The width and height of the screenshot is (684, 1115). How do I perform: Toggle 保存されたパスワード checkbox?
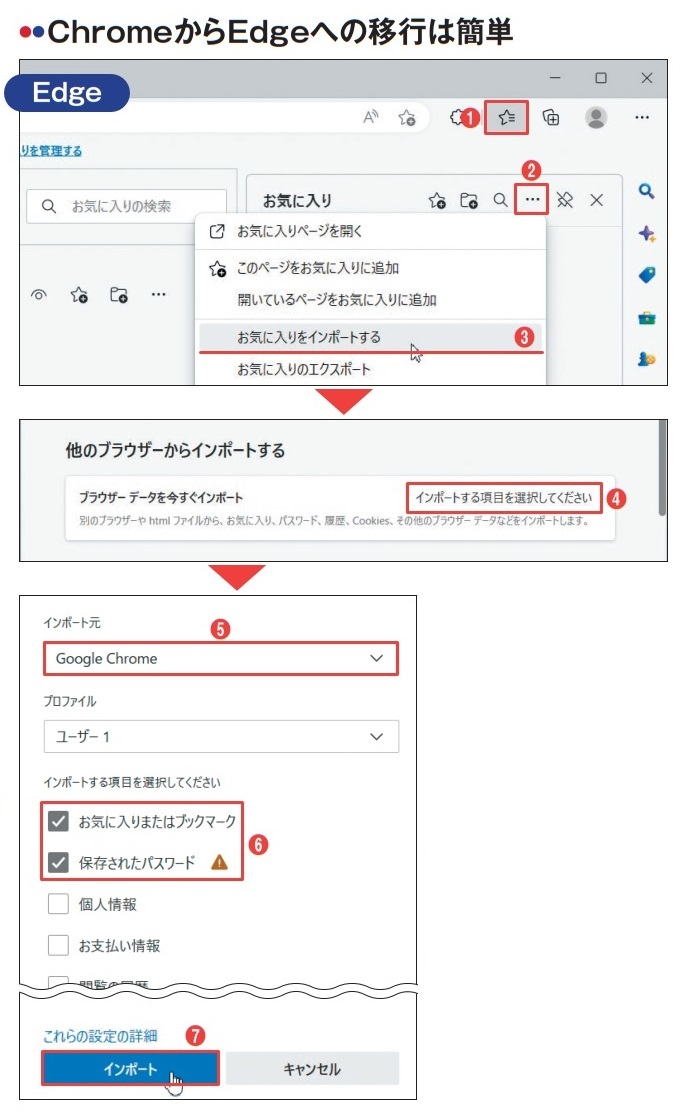click(58, 863)
